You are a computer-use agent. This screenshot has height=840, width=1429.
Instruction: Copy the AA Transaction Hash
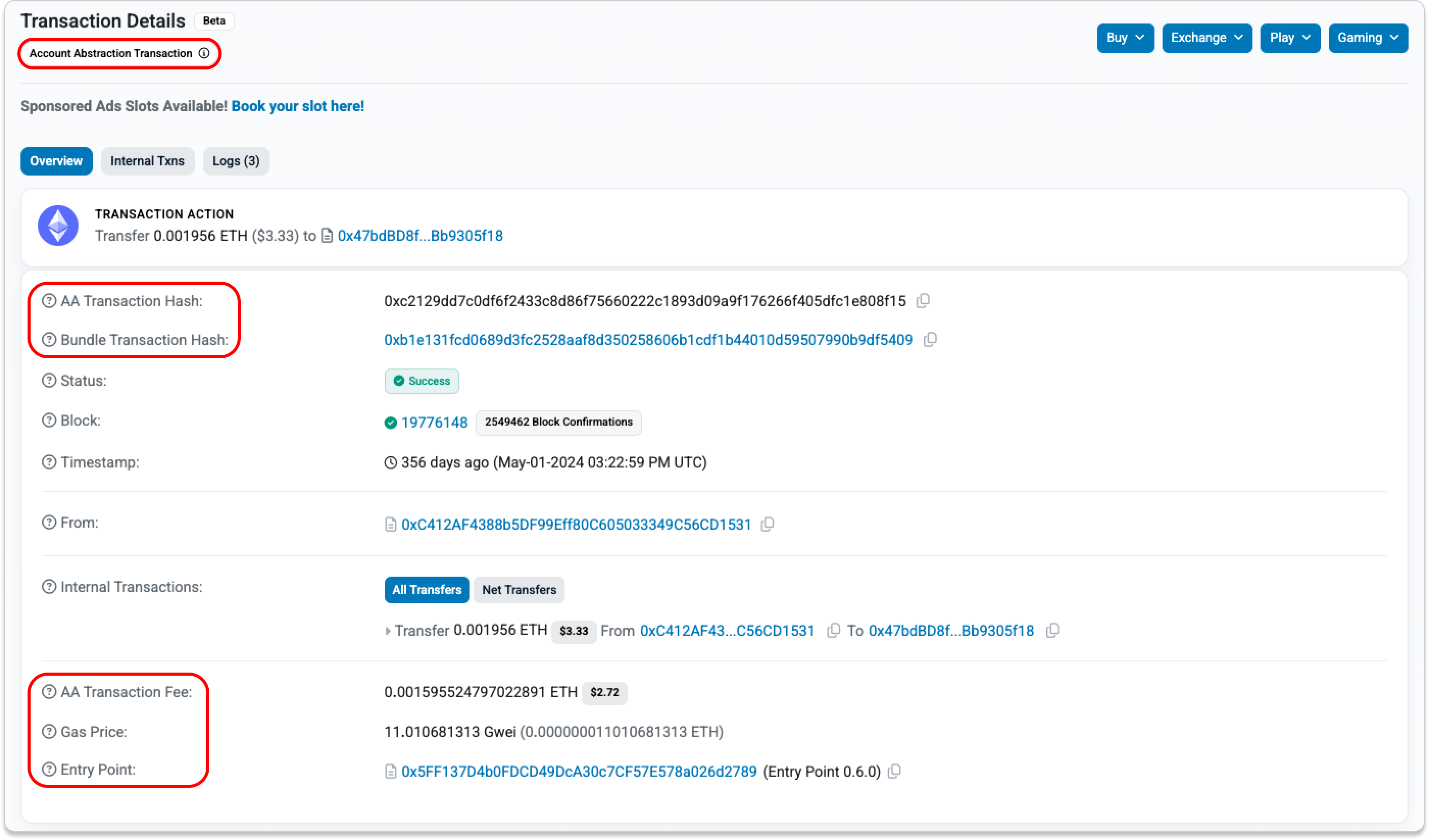[923, 301]
